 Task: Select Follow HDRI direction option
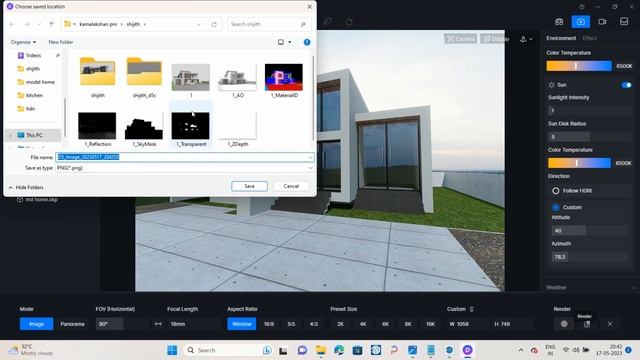pyautogui.click(x=556, y=191)
